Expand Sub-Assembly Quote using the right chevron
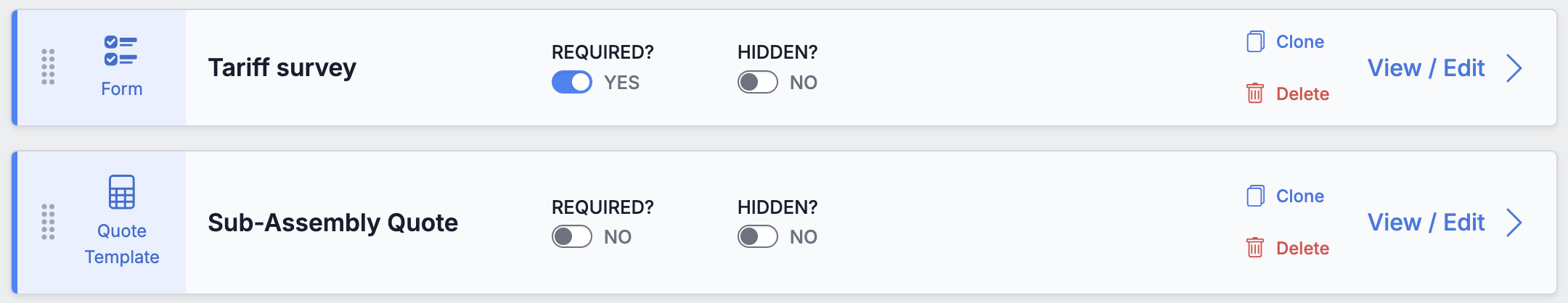Image resolution: width=1568 pixels, height=303 pixels. coord(1514,223)
